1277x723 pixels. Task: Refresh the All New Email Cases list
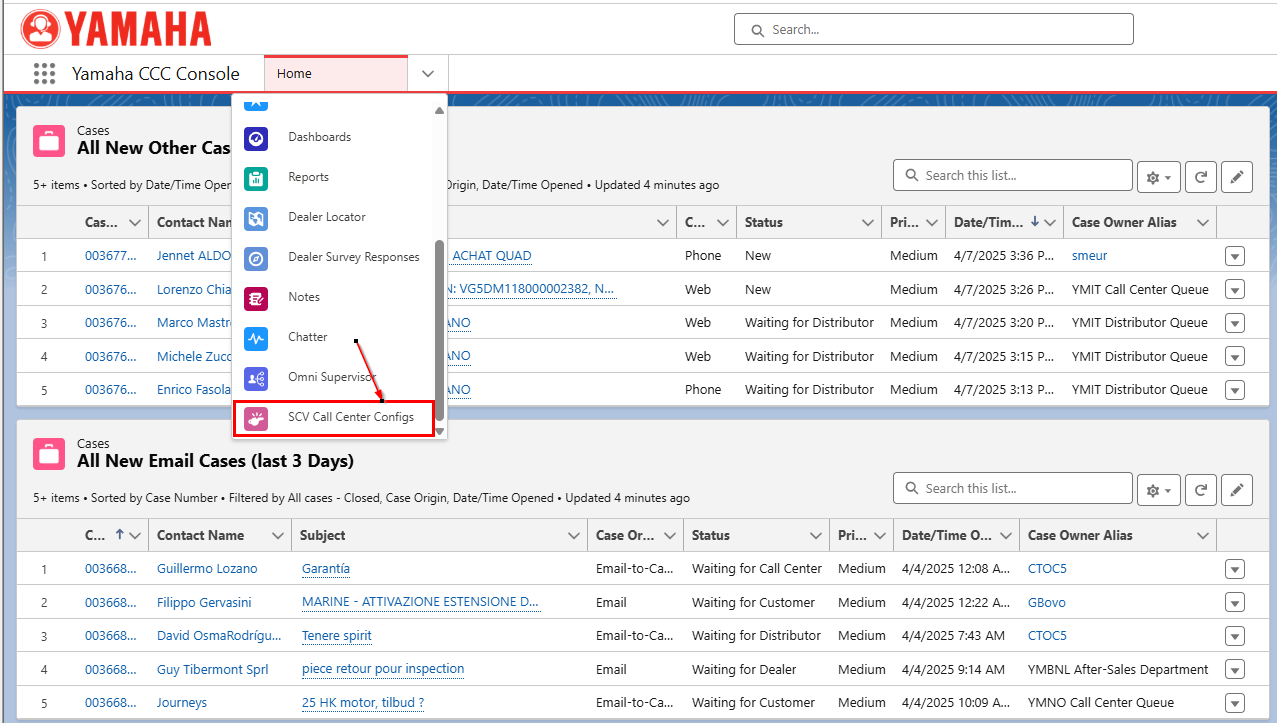(x=1200, y=490)
